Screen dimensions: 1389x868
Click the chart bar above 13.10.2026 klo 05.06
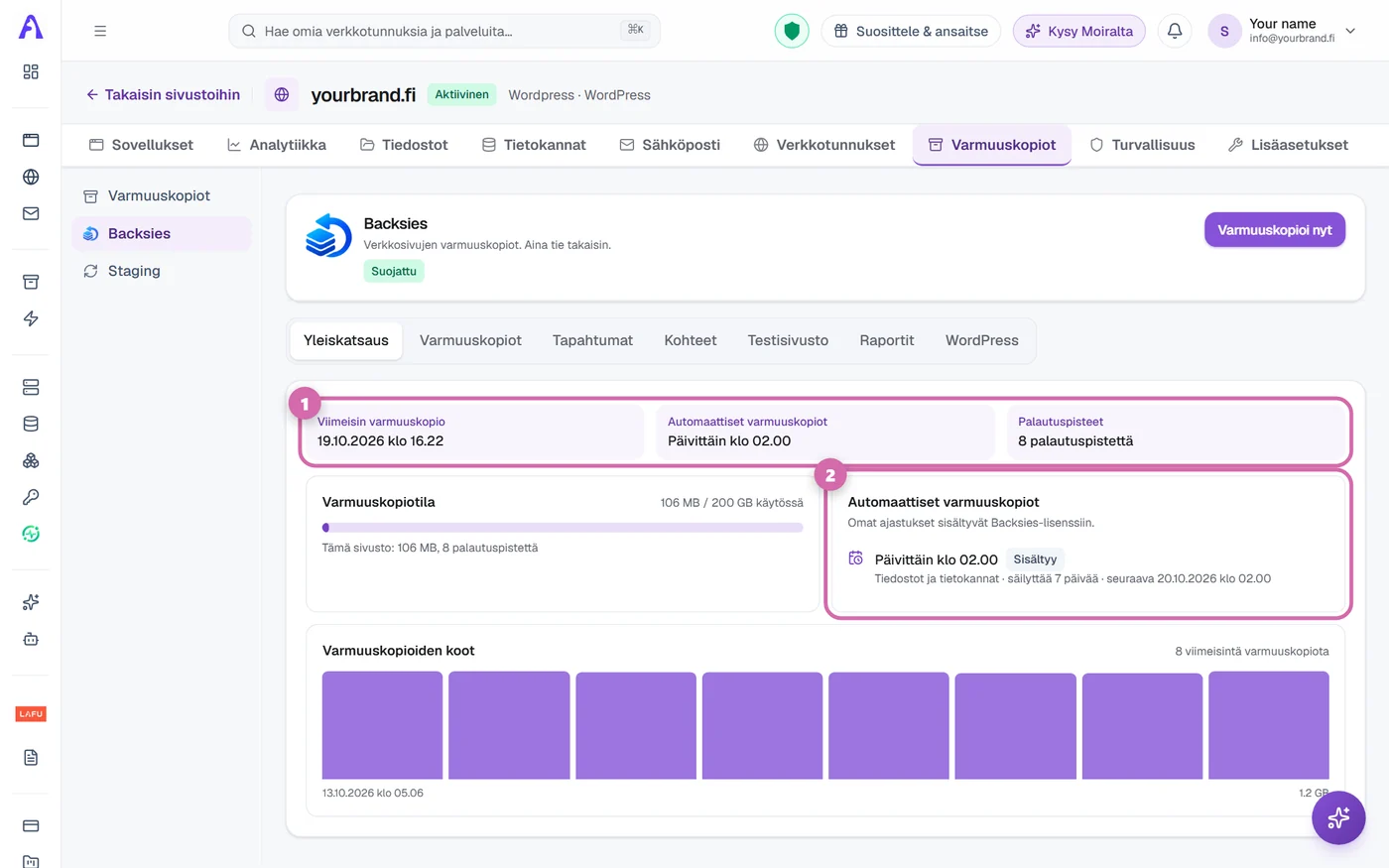382,725
